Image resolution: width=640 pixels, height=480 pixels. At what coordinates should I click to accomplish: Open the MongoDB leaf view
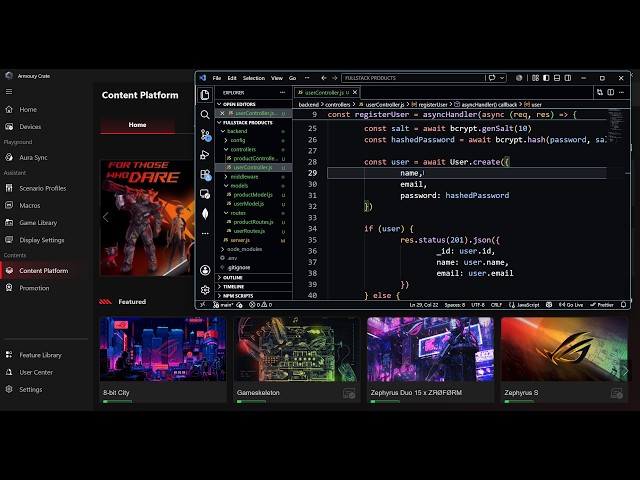pos(205,213)
